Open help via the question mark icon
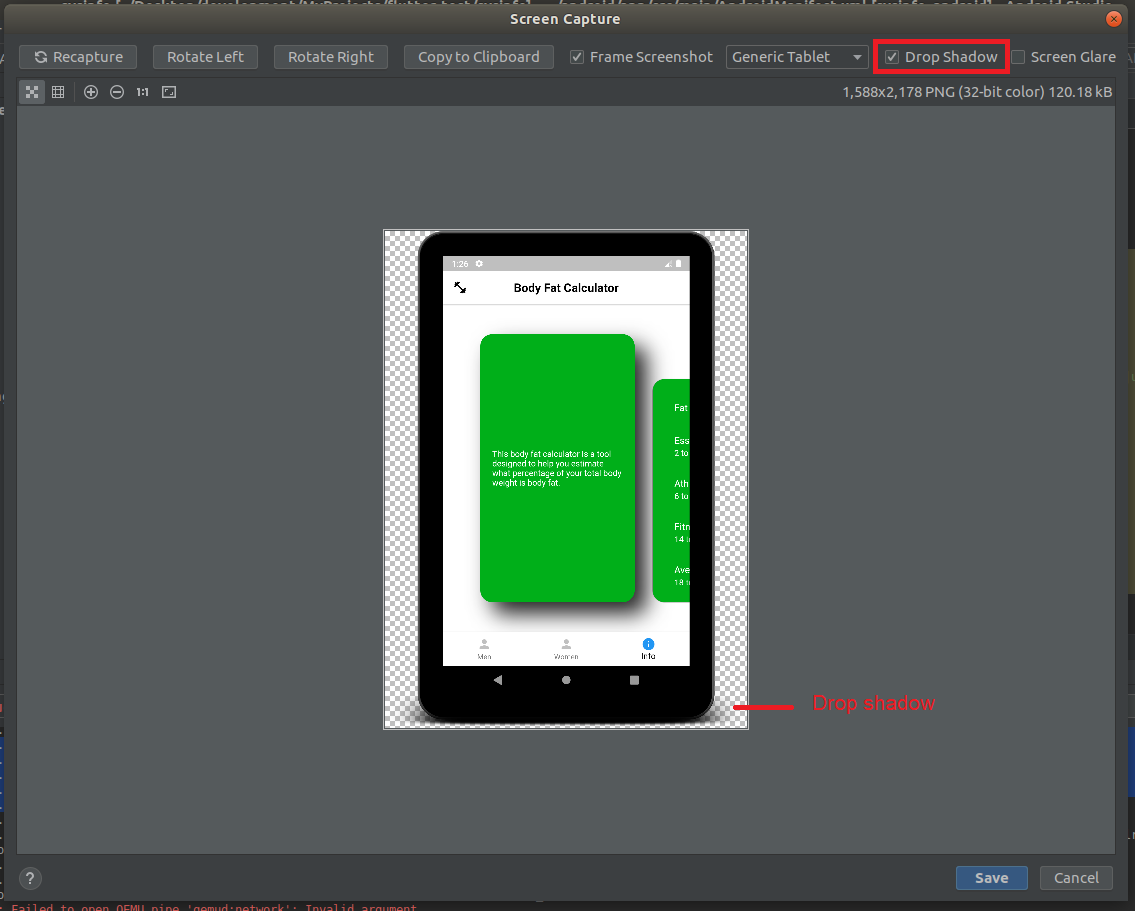The width and height of the screenshot is (1135, 911). coord(31,878)
